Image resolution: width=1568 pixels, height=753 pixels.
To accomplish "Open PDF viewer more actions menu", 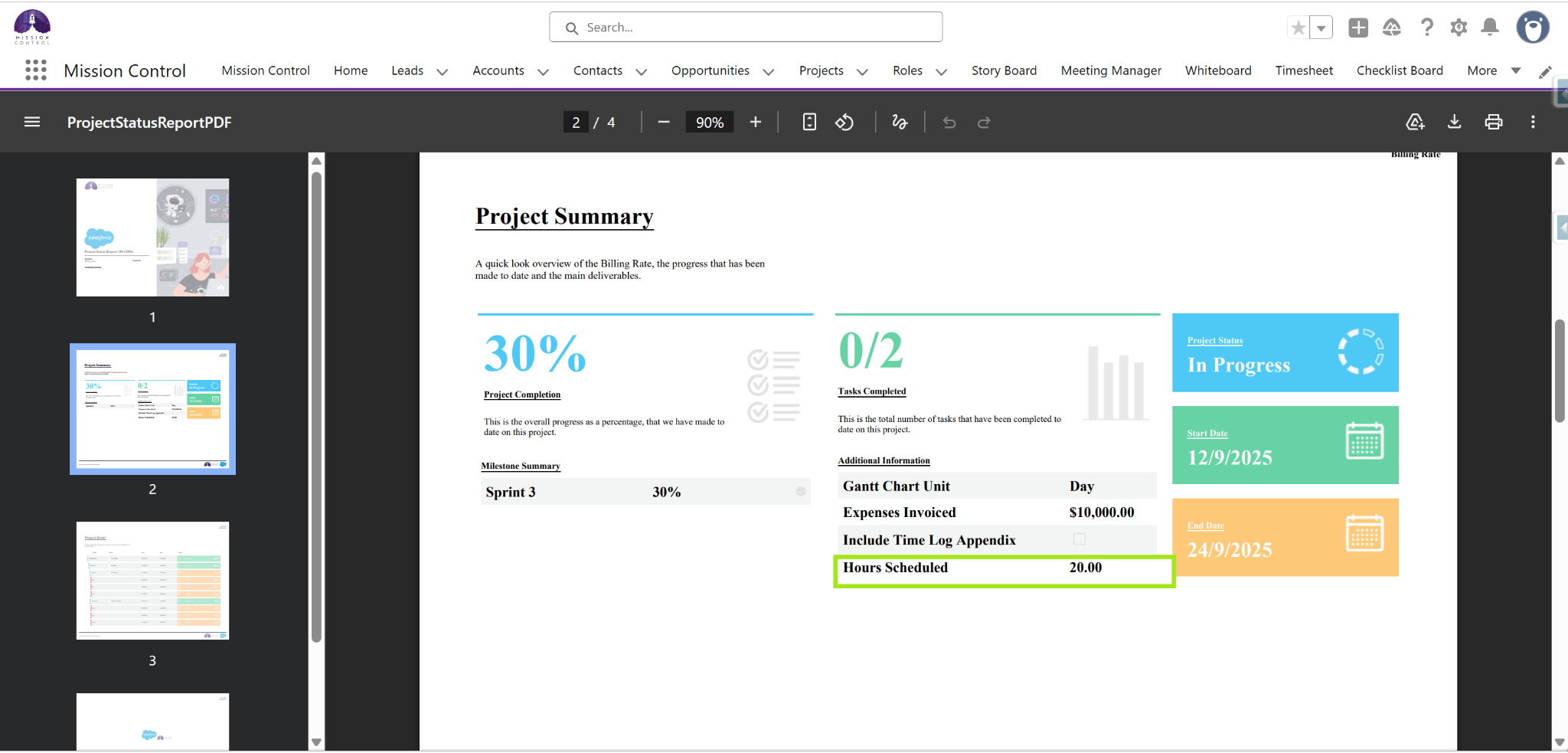I will (1533, 122).
